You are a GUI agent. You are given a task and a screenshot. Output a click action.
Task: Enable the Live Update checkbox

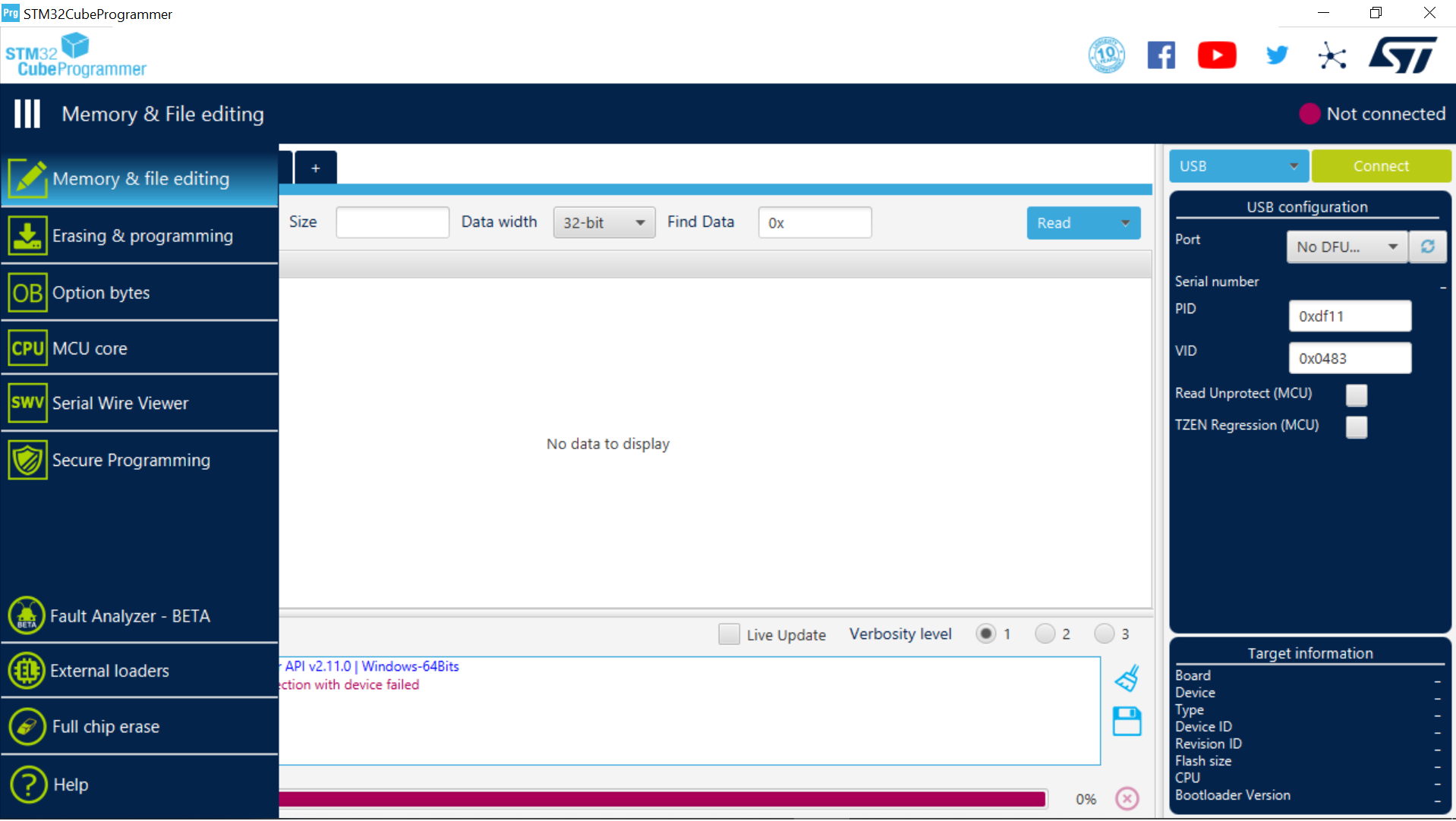729,634
